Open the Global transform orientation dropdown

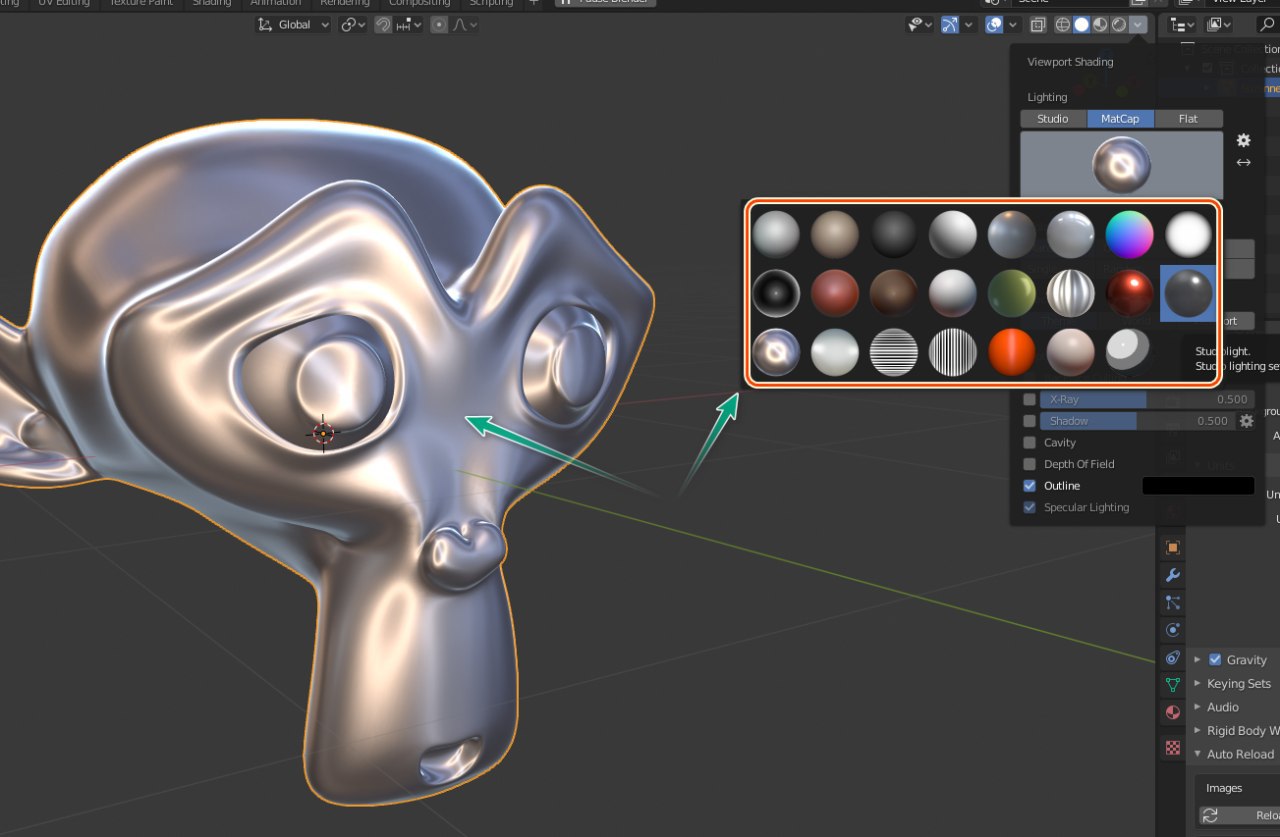[x=293, y=25]
